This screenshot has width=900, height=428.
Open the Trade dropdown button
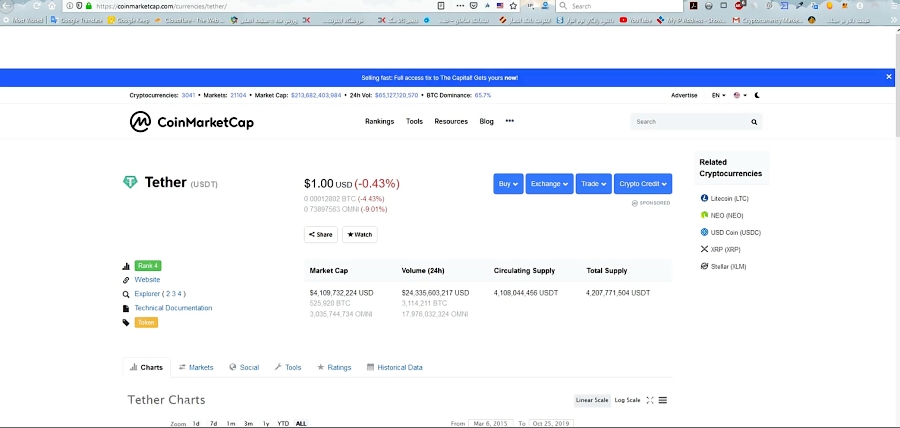593,184
